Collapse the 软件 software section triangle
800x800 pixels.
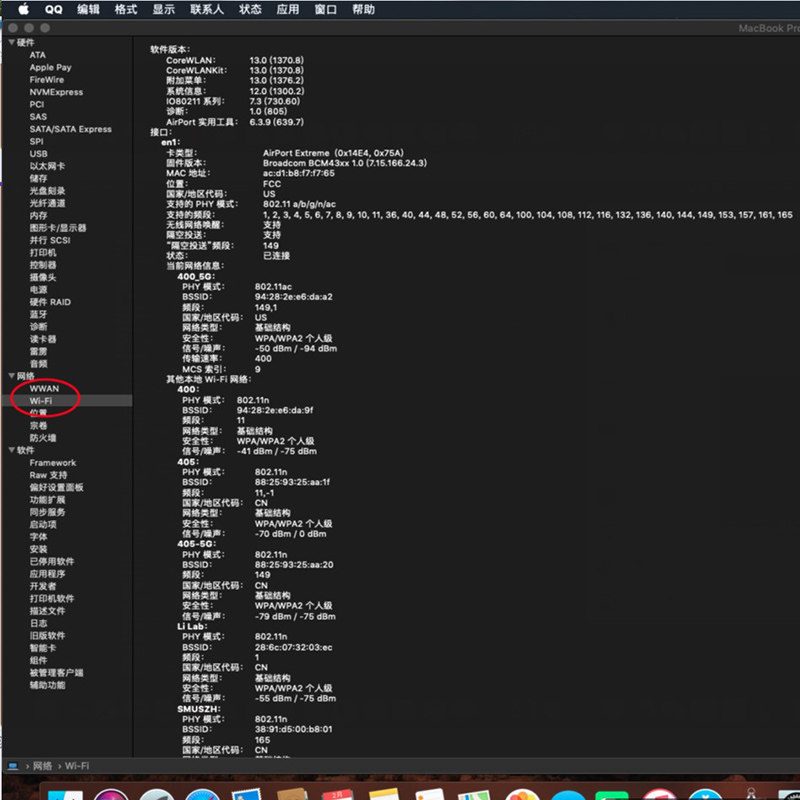coord(12,449)
